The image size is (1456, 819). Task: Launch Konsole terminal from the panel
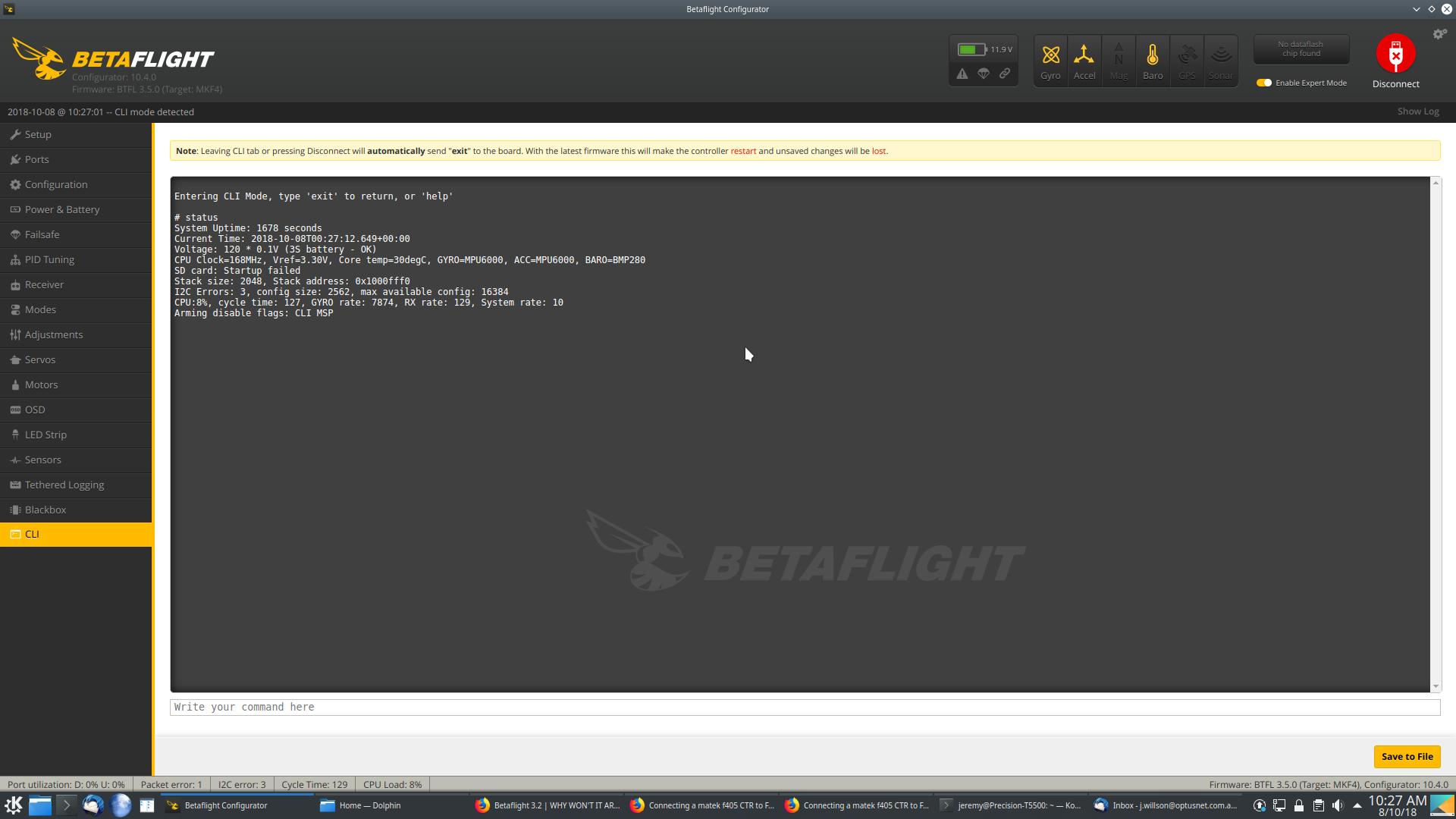66,805
